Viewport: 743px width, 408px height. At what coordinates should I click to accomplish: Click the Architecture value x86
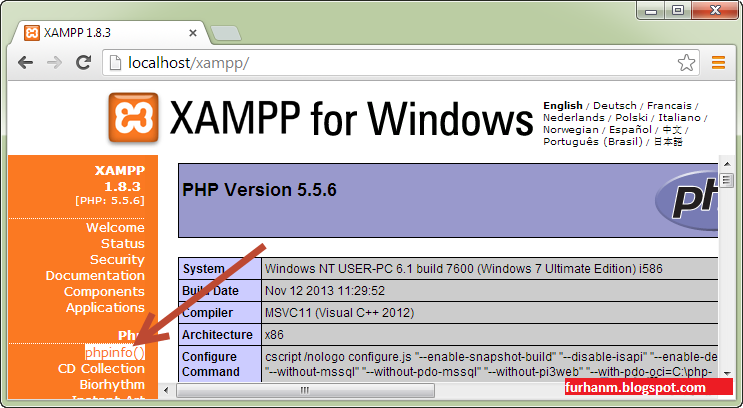[274, 335]
